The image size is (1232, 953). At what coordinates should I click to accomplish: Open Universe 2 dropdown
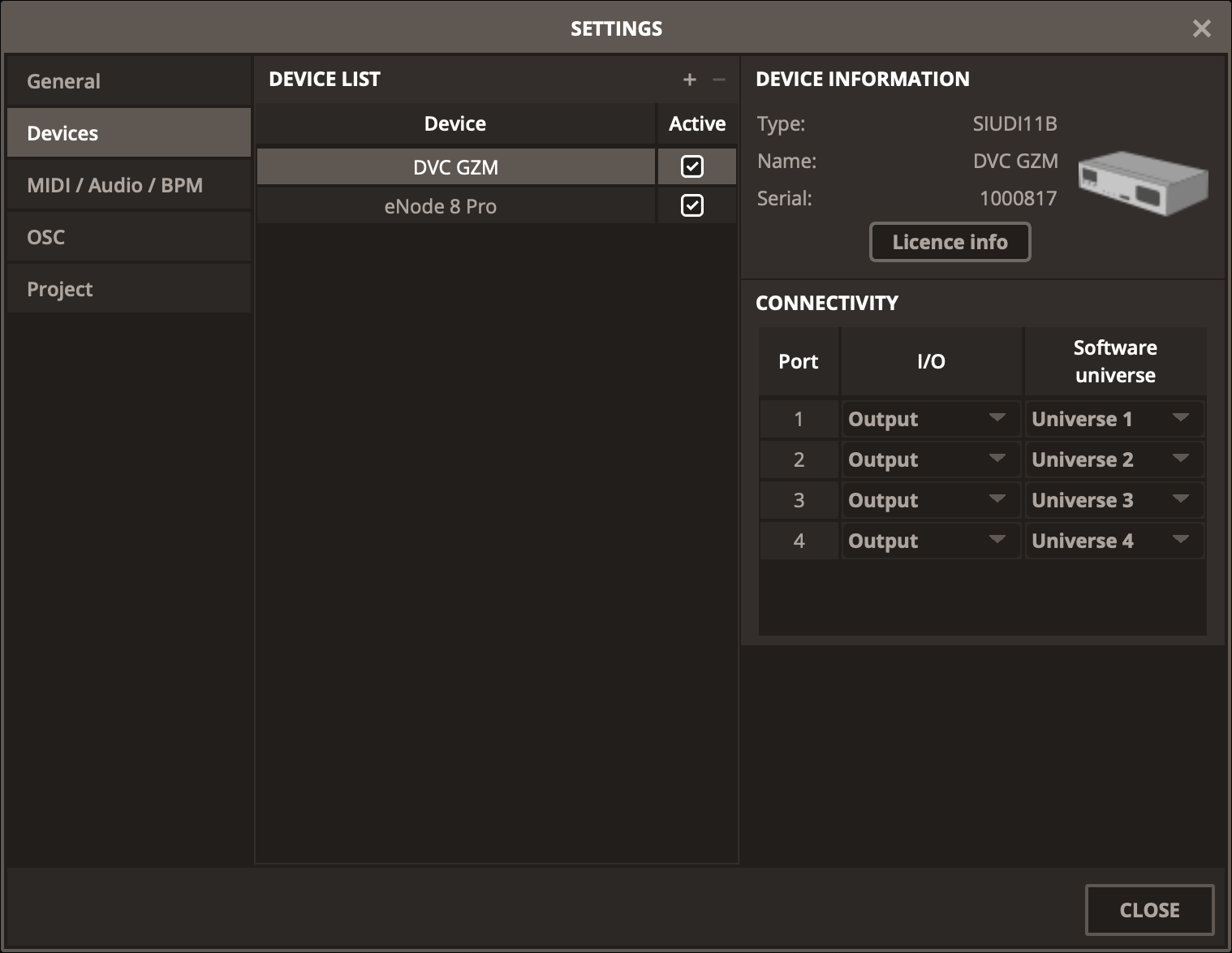coord(1114,459)
